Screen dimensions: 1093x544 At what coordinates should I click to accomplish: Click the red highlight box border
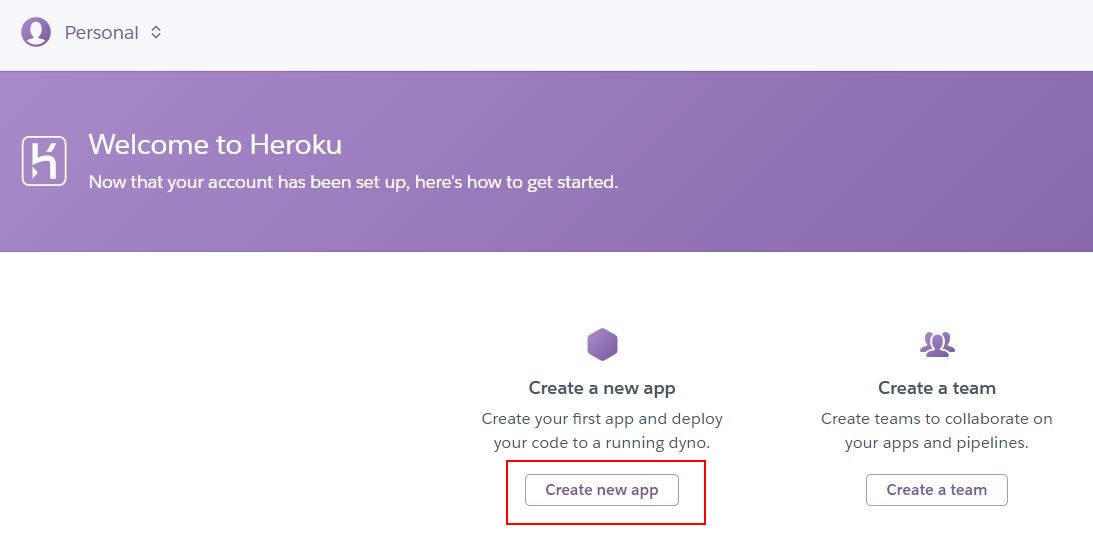pos(606,461)
